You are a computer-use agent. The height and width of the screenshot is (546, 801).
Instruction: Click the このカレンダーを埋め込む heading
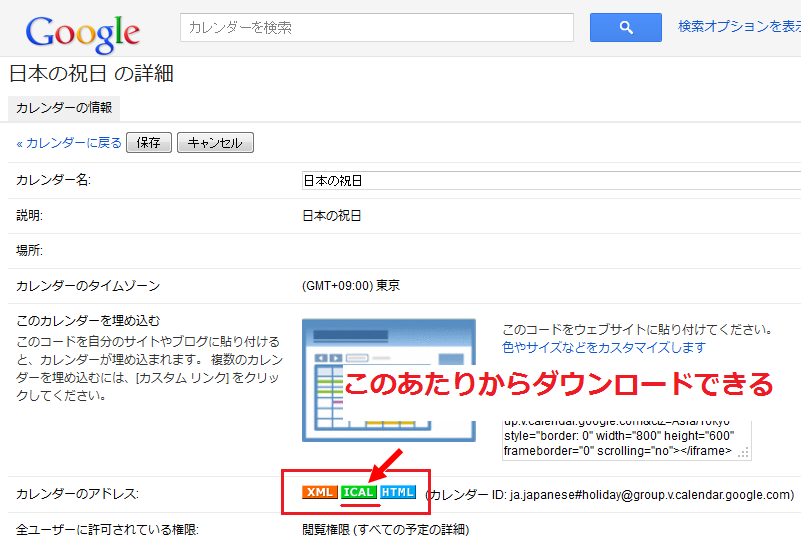pos(88,321)
